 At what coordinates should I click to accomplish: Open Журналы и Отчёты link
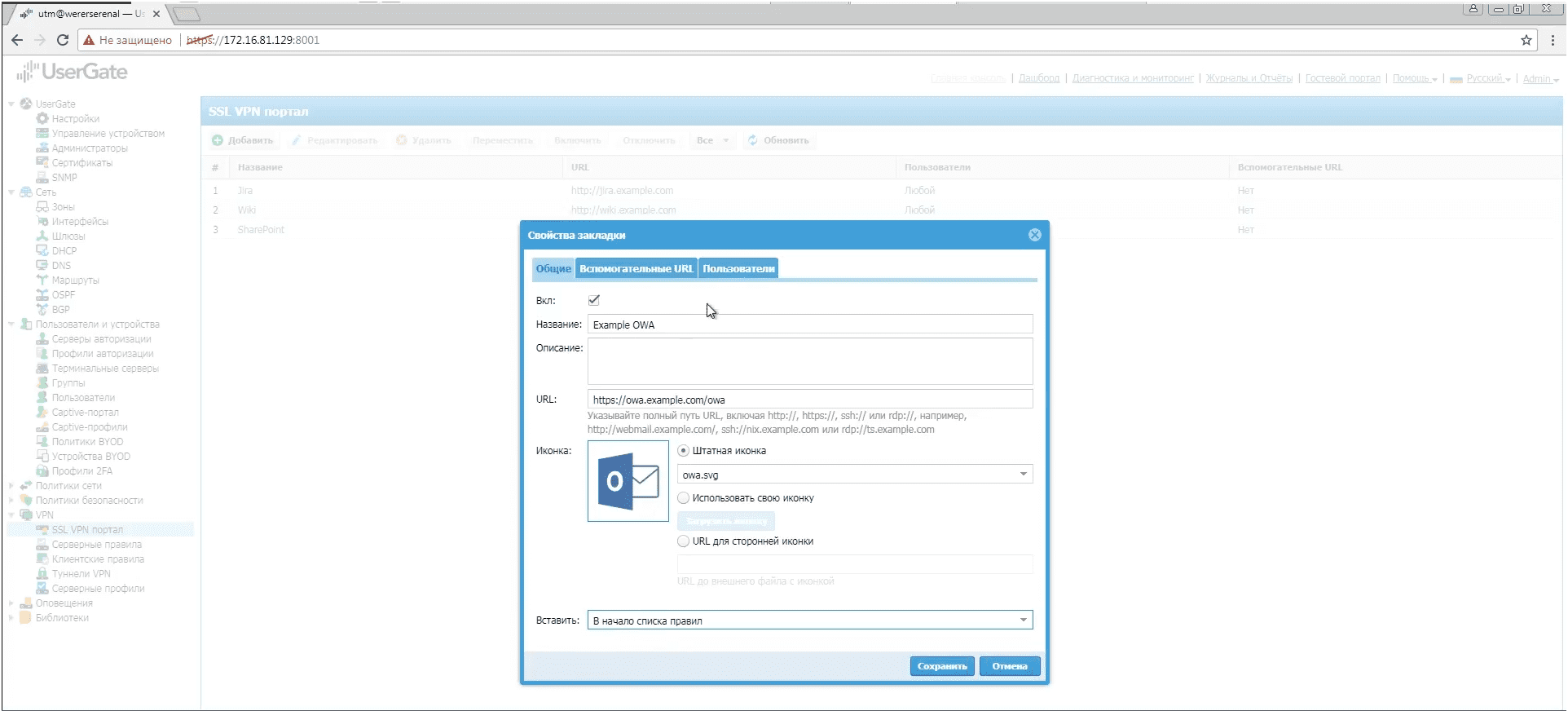[x=1249, y=78]
